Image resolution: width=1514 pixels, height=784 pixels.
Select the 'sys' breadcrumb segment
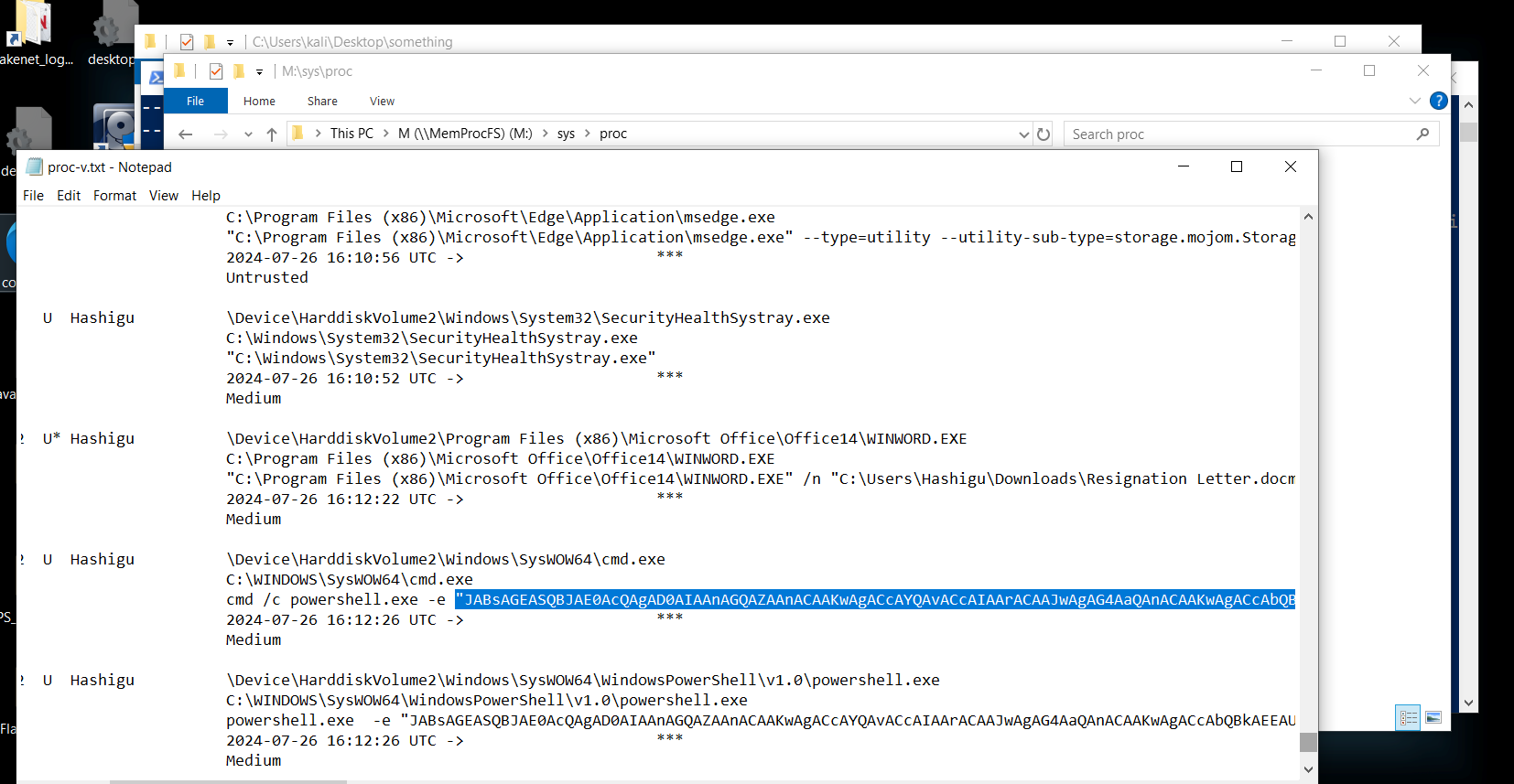click(x=566, y=134)
